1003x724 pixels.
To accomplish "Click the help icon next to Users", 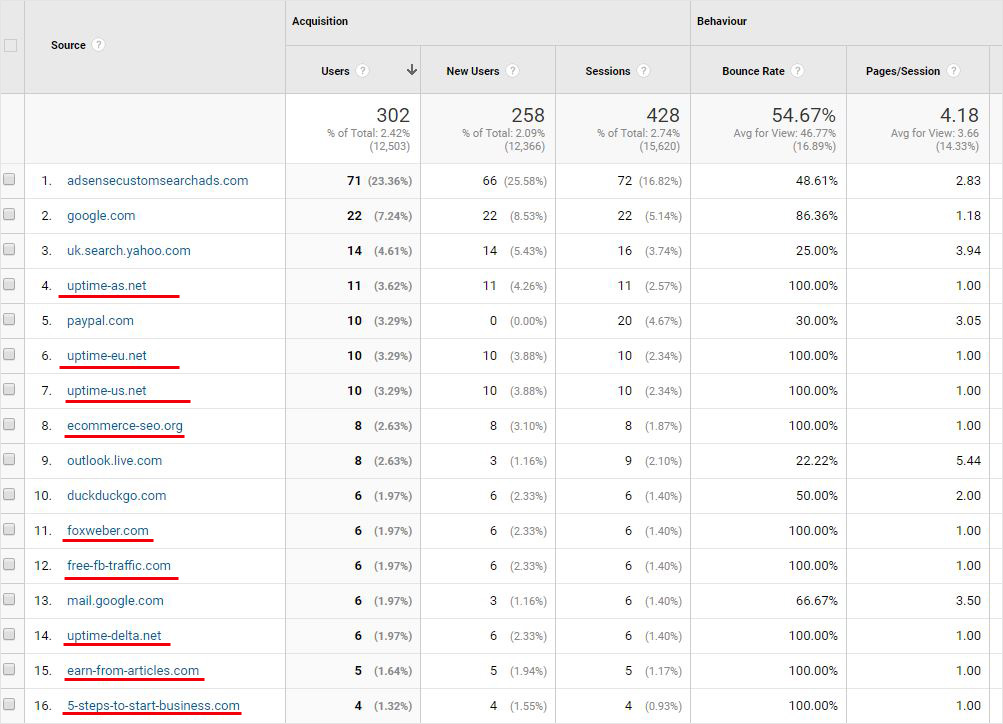I will point(363,71).
